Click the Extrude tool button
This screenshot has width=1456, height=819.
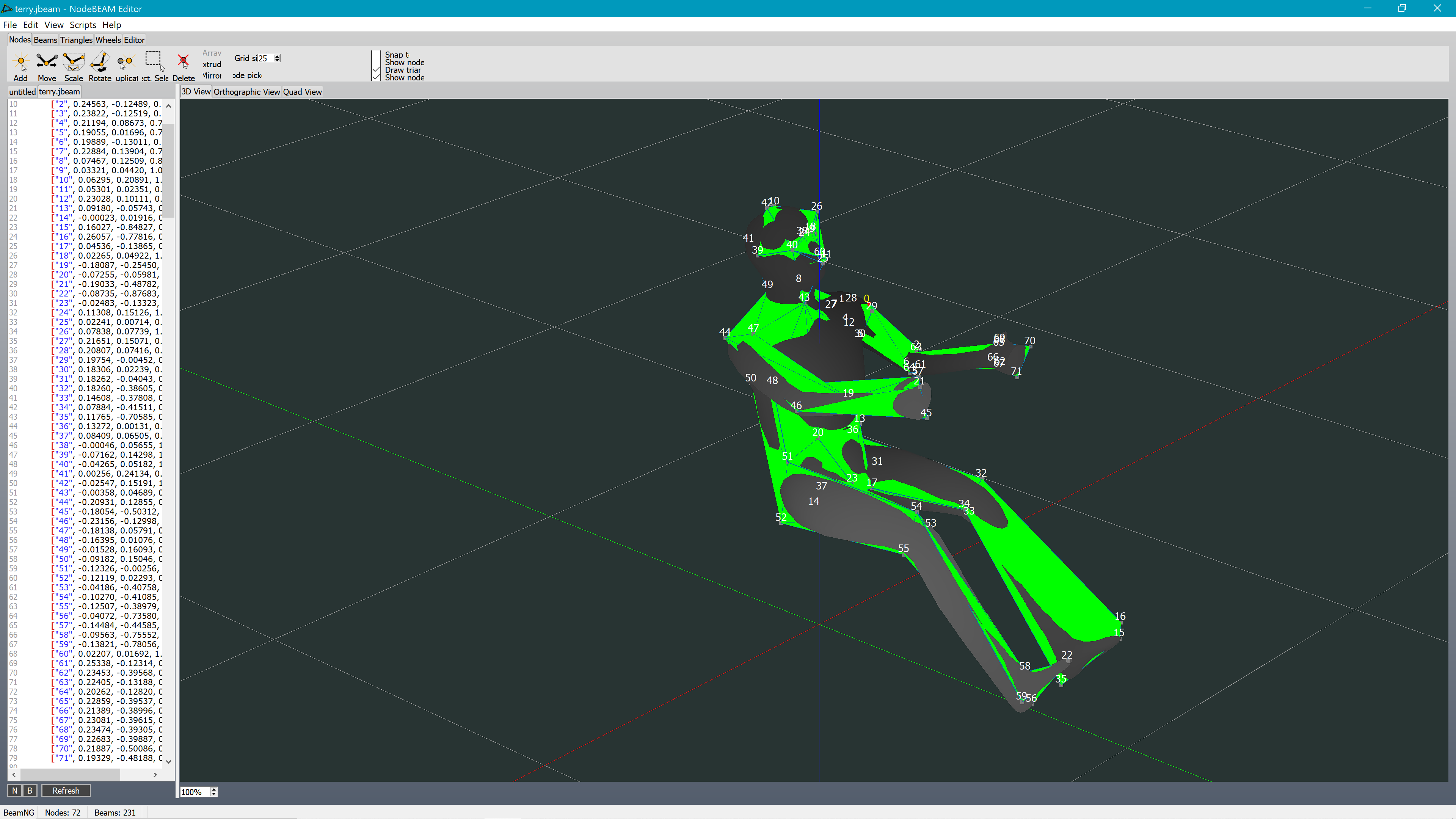212,64
